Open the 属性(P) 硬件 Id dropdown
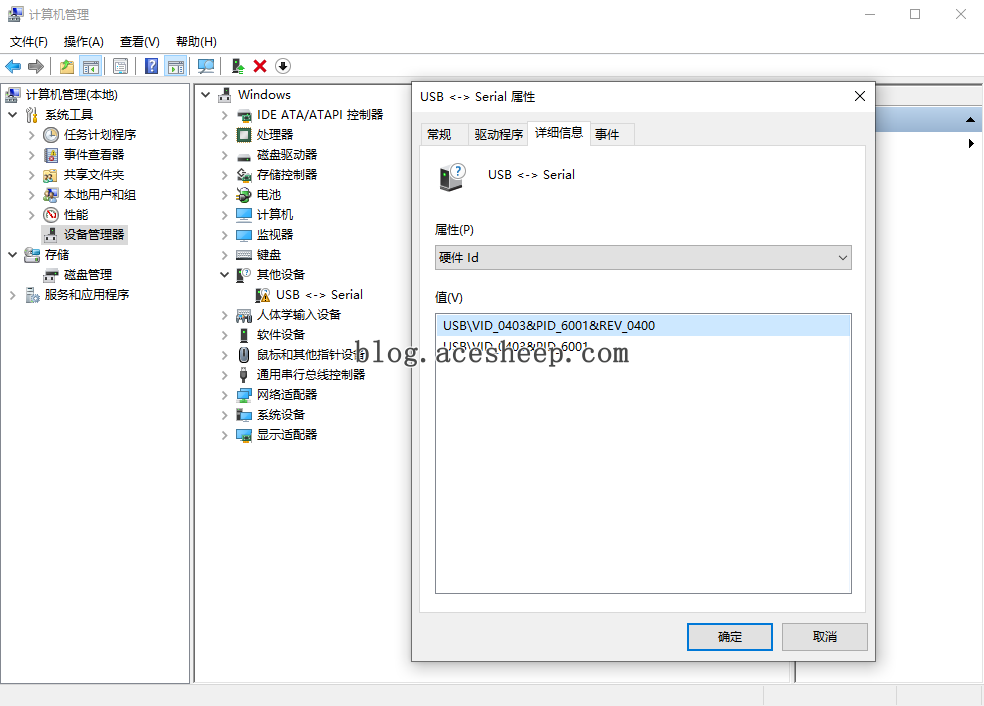The width and height of the screenshot is (984, 706). [643, 258]
